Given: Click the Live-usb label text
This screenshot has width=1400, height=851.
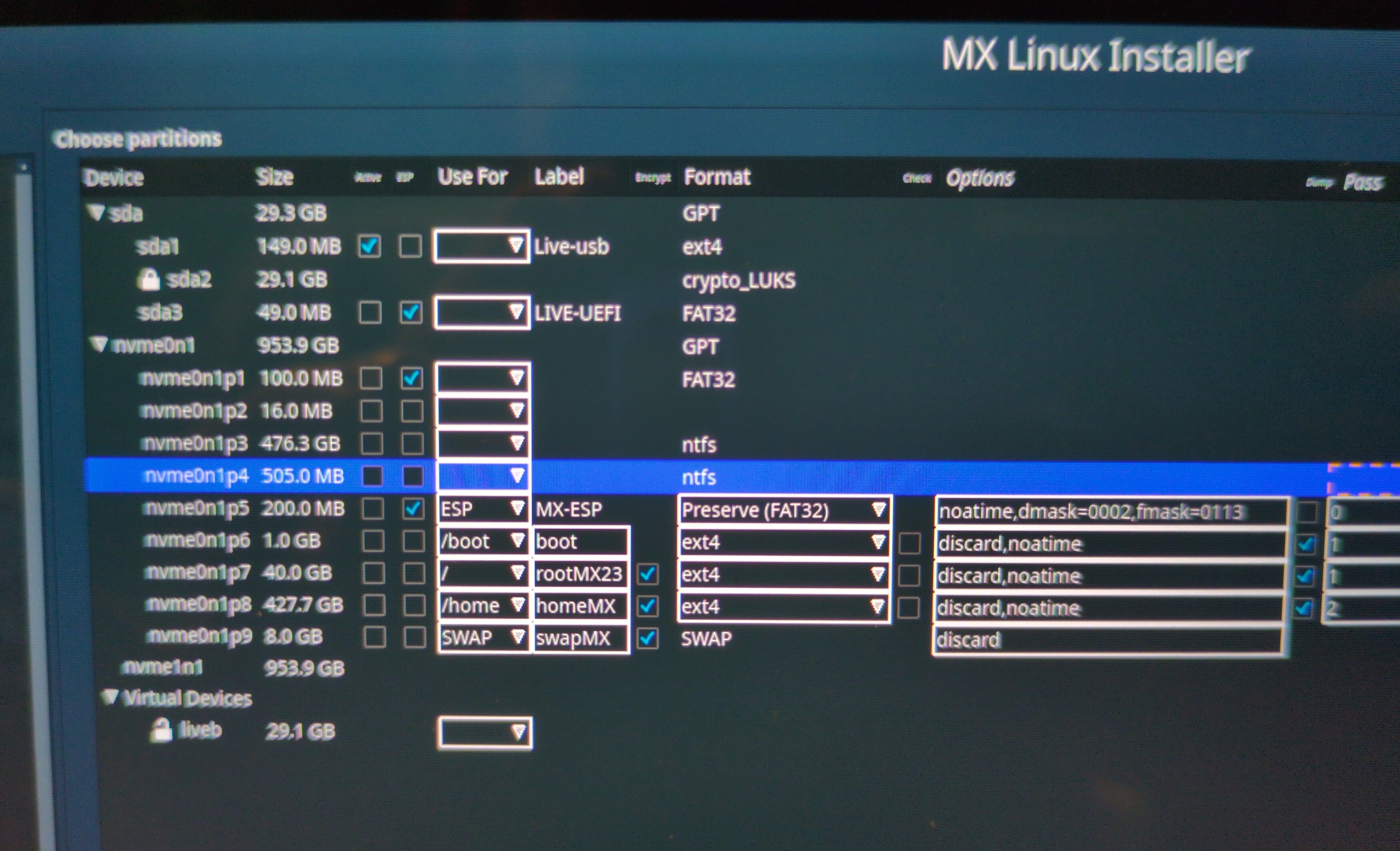Looking at the screenshot, I should pos(572,246).
